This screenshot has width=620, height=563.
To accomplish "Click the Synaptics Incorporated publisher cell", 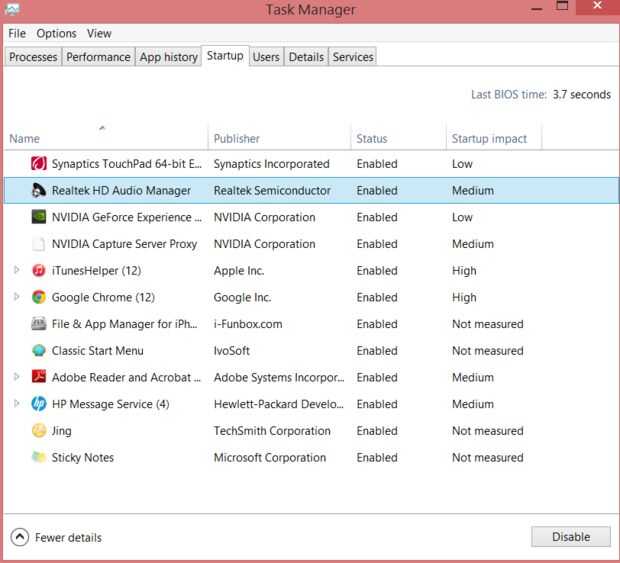I will [272, 164].
